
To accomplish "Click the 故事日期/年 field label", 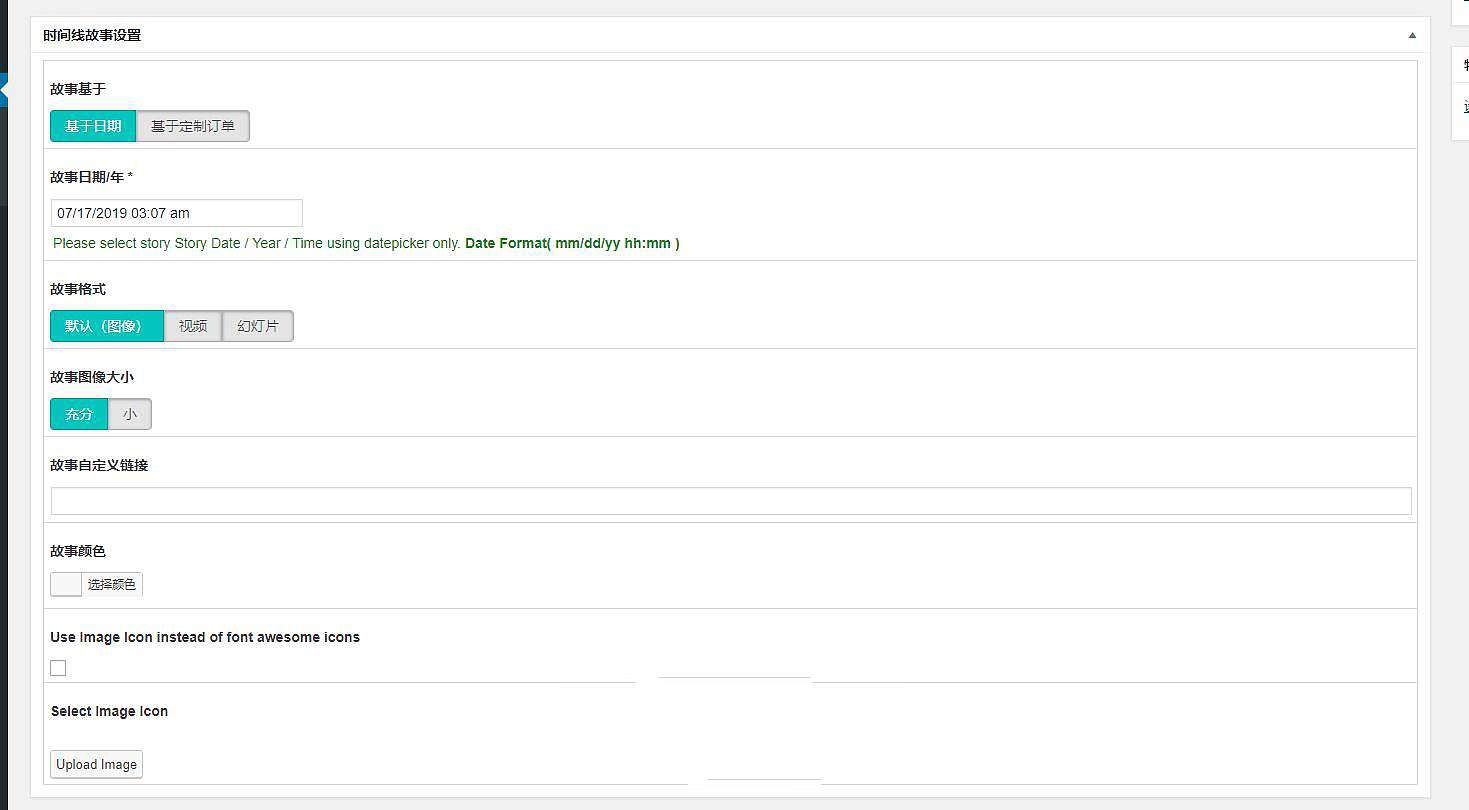I will pos(91,177).
